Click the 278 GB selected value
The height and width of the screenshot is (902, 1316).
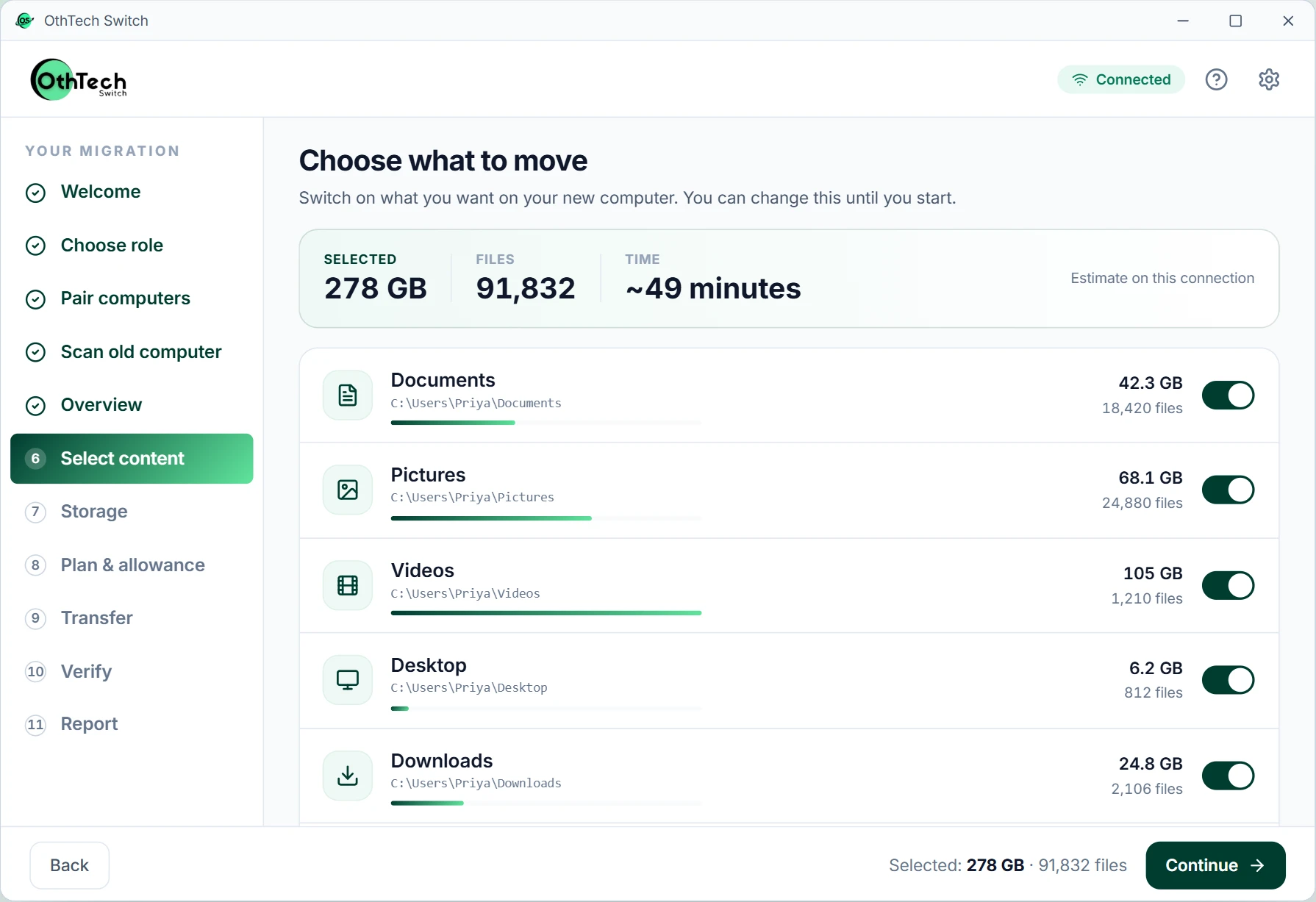pyautogui.click(x=376, y=288)
